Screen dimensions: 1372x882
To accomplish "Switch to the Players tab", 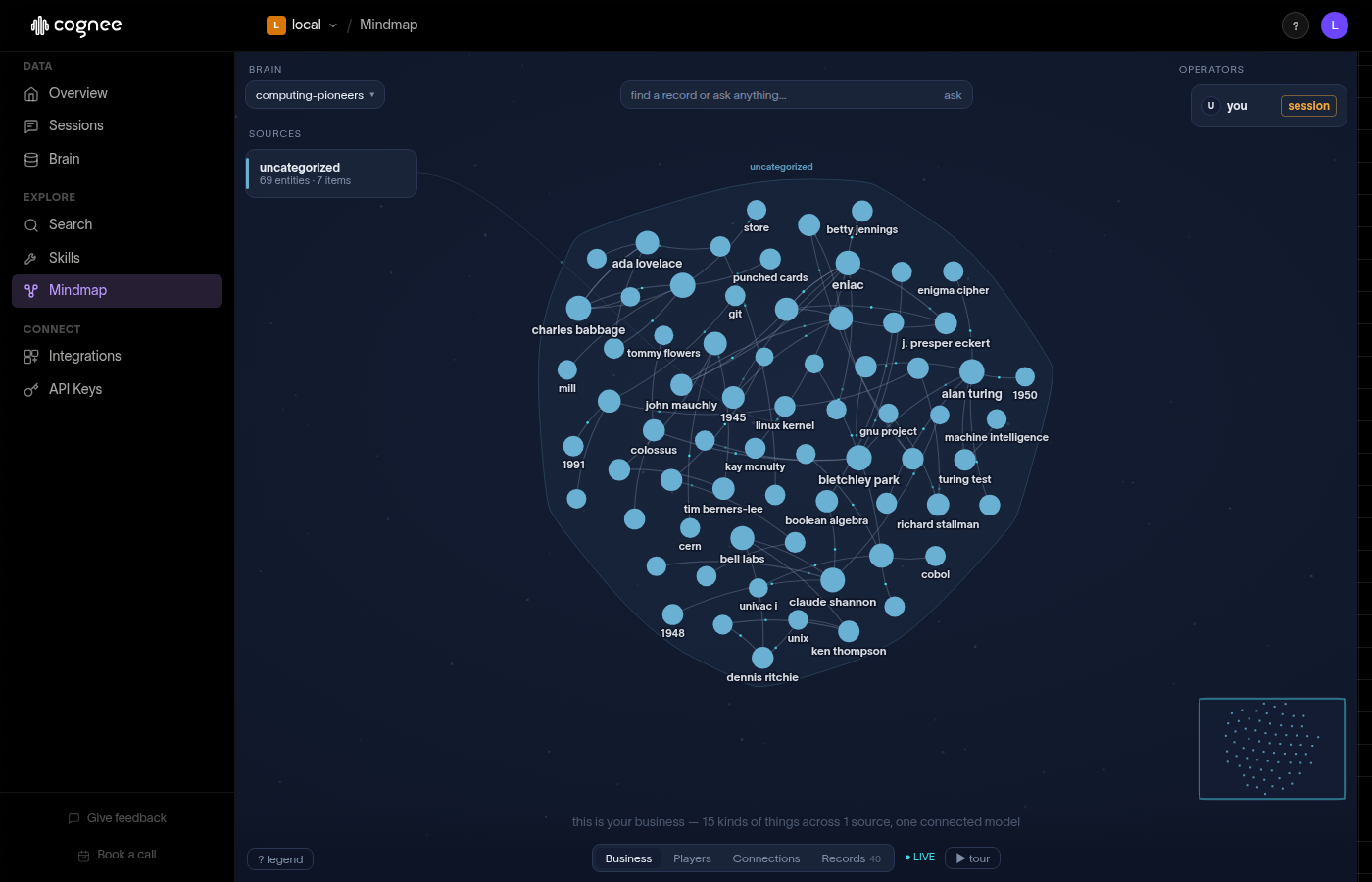I will (692, 858).
